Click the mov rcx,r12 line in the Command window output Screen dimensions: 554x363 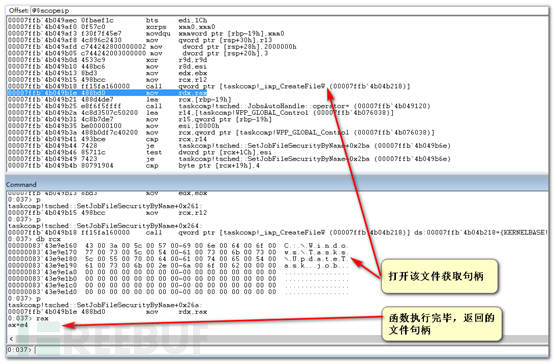[107, 212]
